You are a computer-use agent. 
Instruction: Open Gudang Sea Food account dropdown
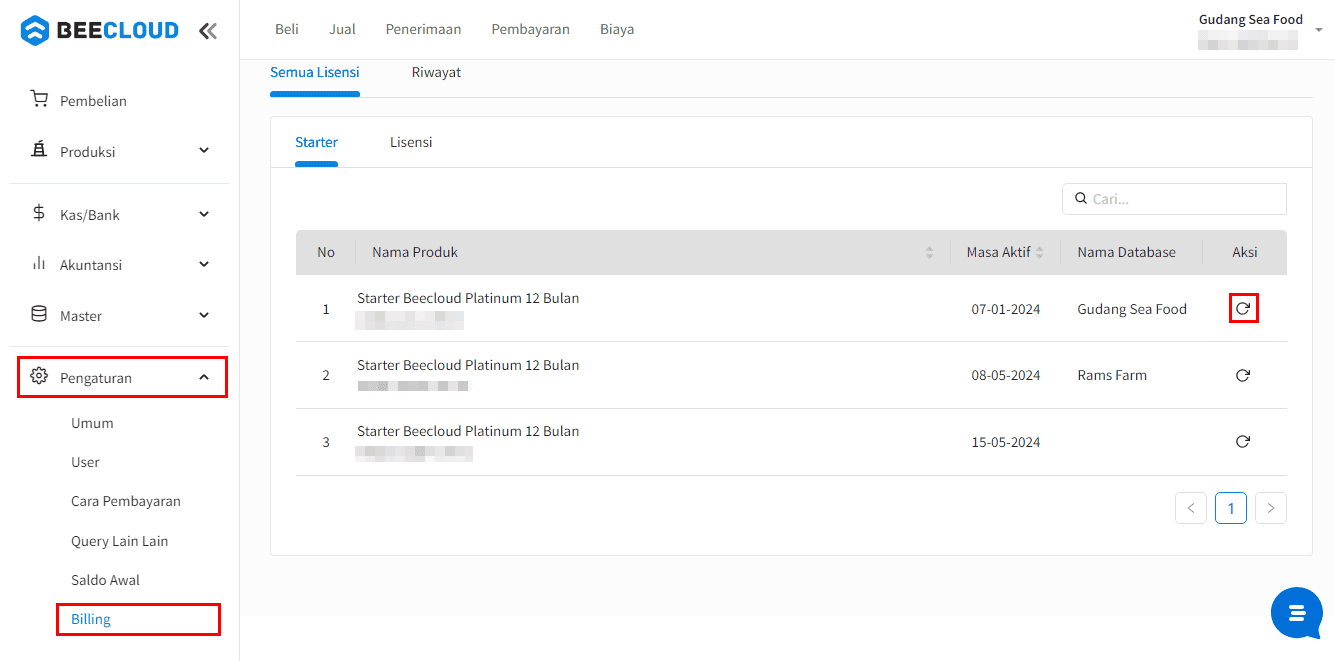click(1260, 30)
